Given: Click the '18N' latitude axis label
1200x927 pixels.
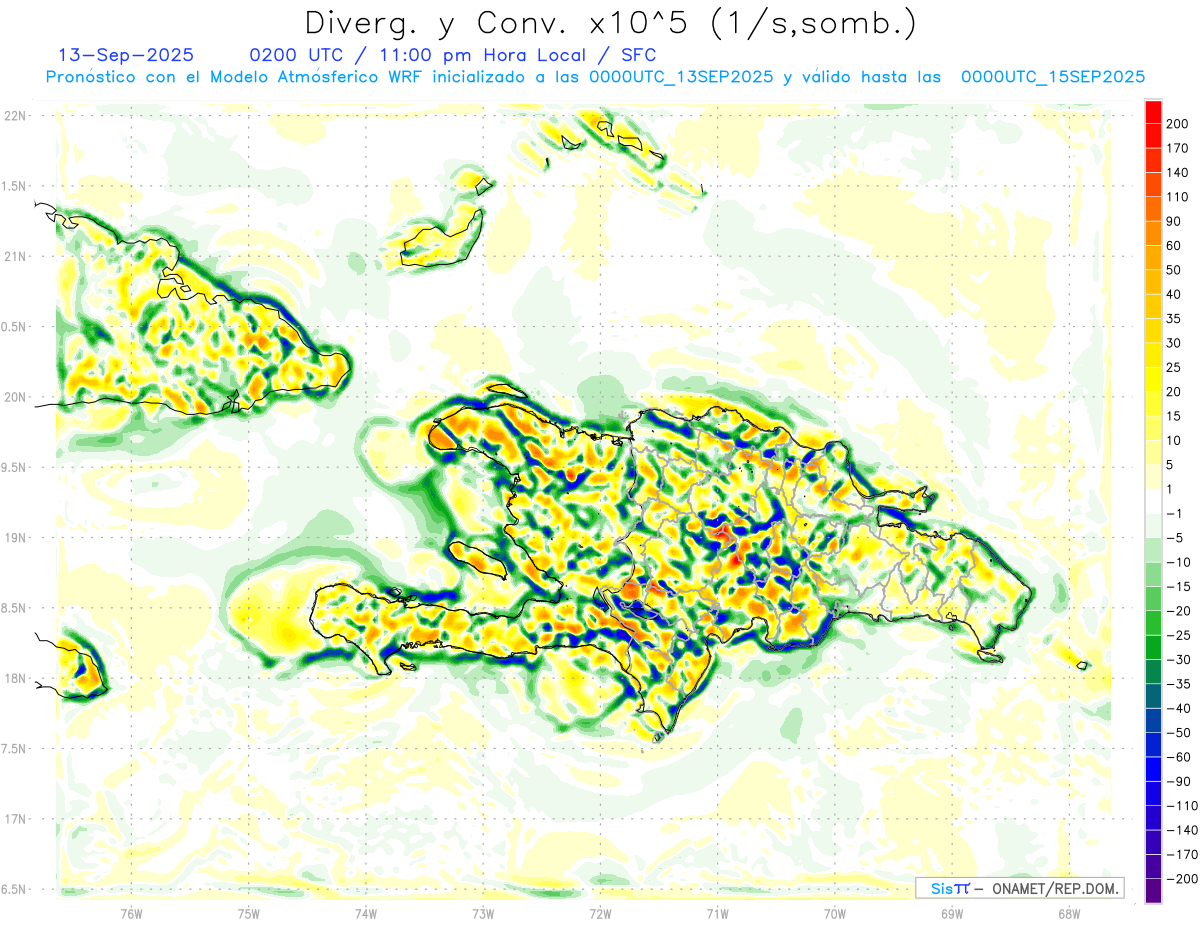Looking at the screenshot, I should 16,678.
